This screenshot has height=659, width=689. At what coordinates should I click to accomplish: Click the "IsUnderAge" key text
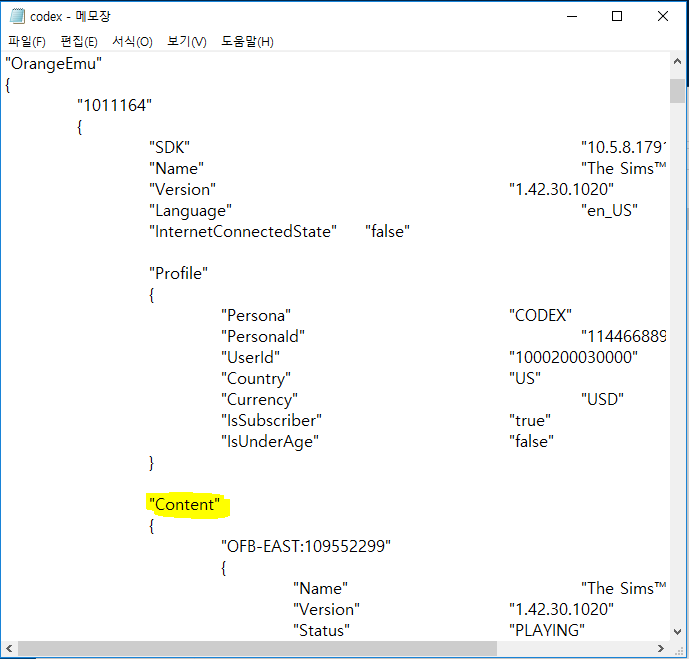click(x=270, y=442)
